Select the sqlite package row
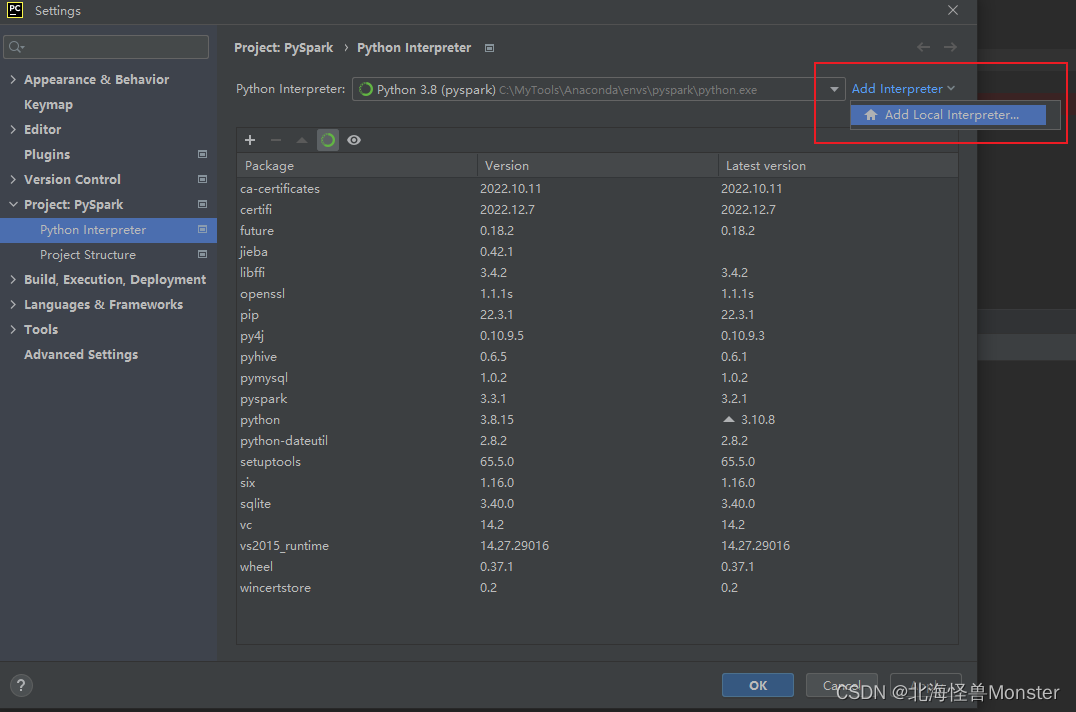Viewport: 1076px width, 712px height. coord(597,504)
